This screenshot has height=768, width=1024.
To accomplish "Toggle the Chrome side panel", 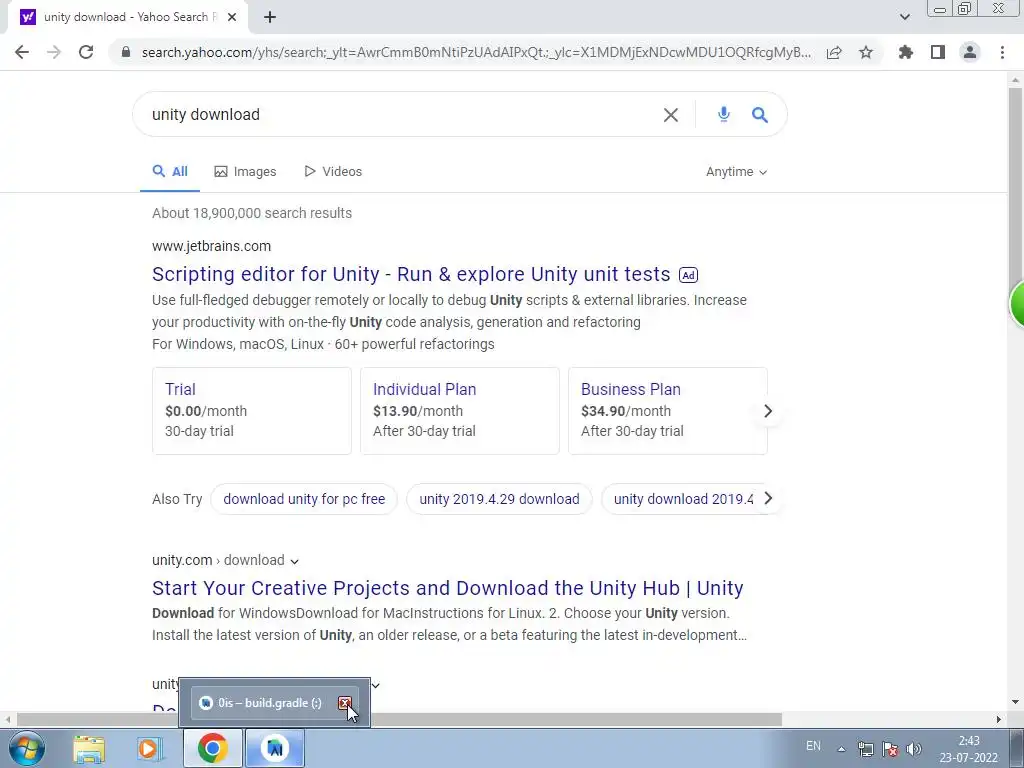I will tap(938, 52).
